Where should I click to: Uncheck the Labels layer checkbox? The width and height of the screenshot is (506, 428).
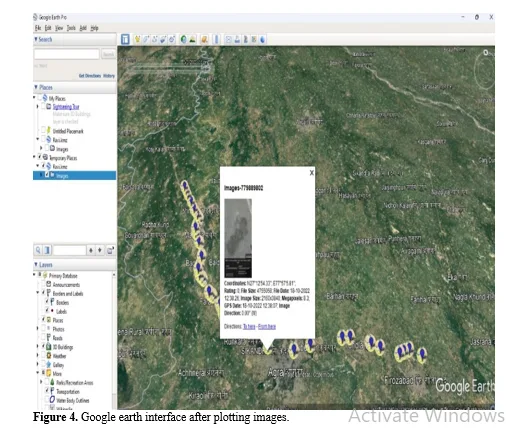click(x=47, y=311)
